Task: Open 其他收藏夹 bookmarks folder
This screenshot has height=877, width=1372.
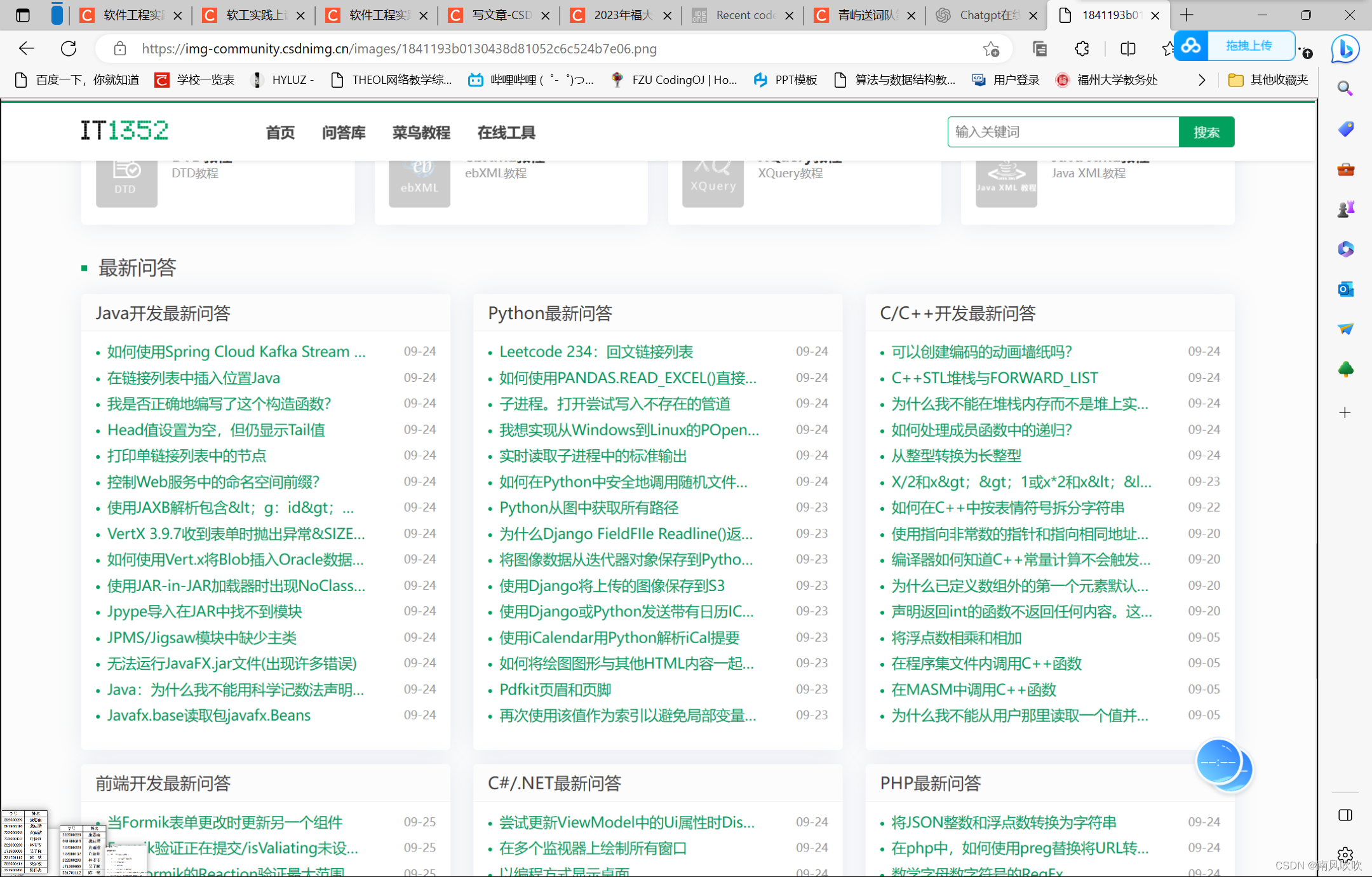Action: click(1268, 79)
